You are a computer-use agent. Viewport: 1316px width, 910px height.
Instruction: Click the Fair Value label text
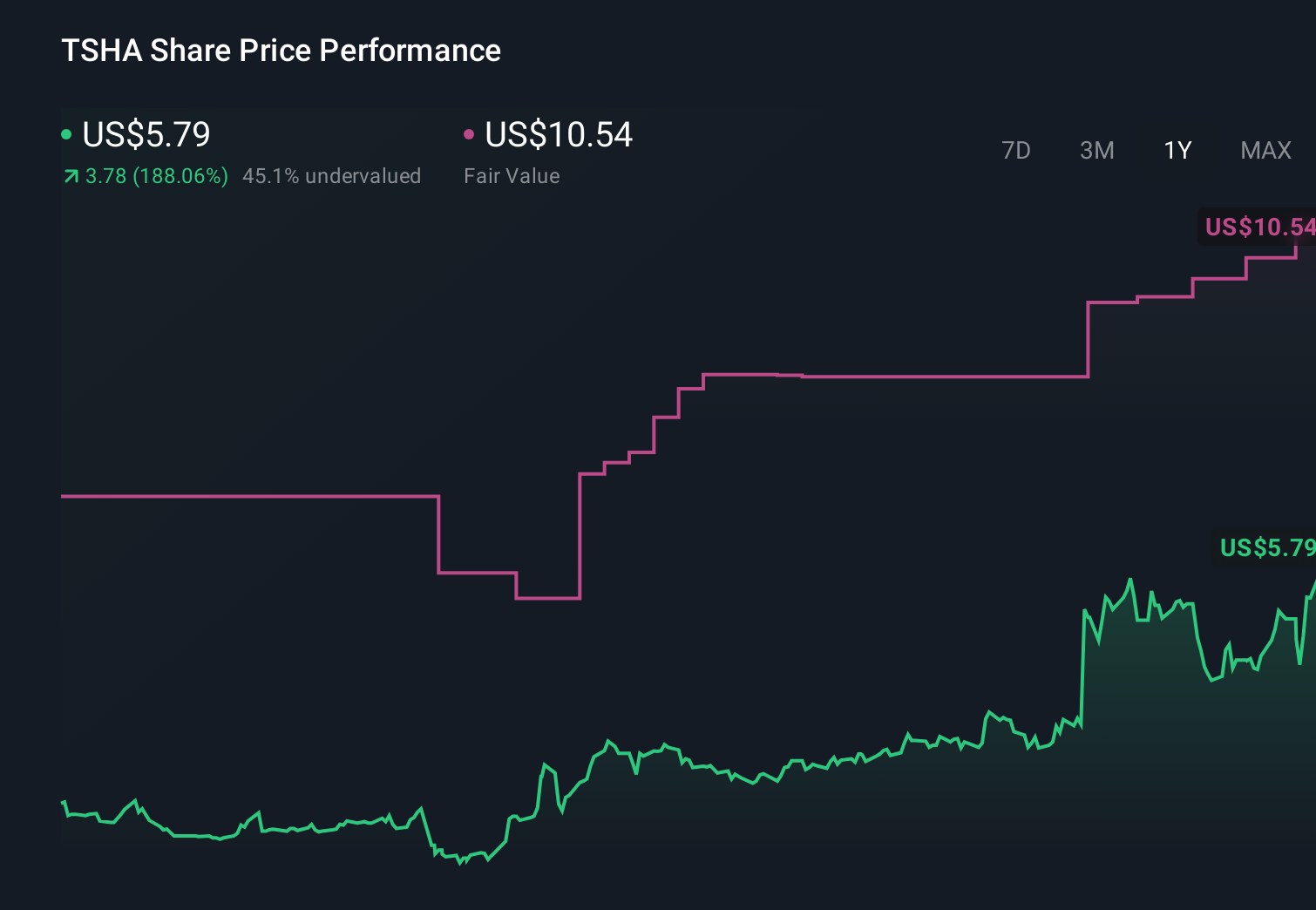coord(512,176)
